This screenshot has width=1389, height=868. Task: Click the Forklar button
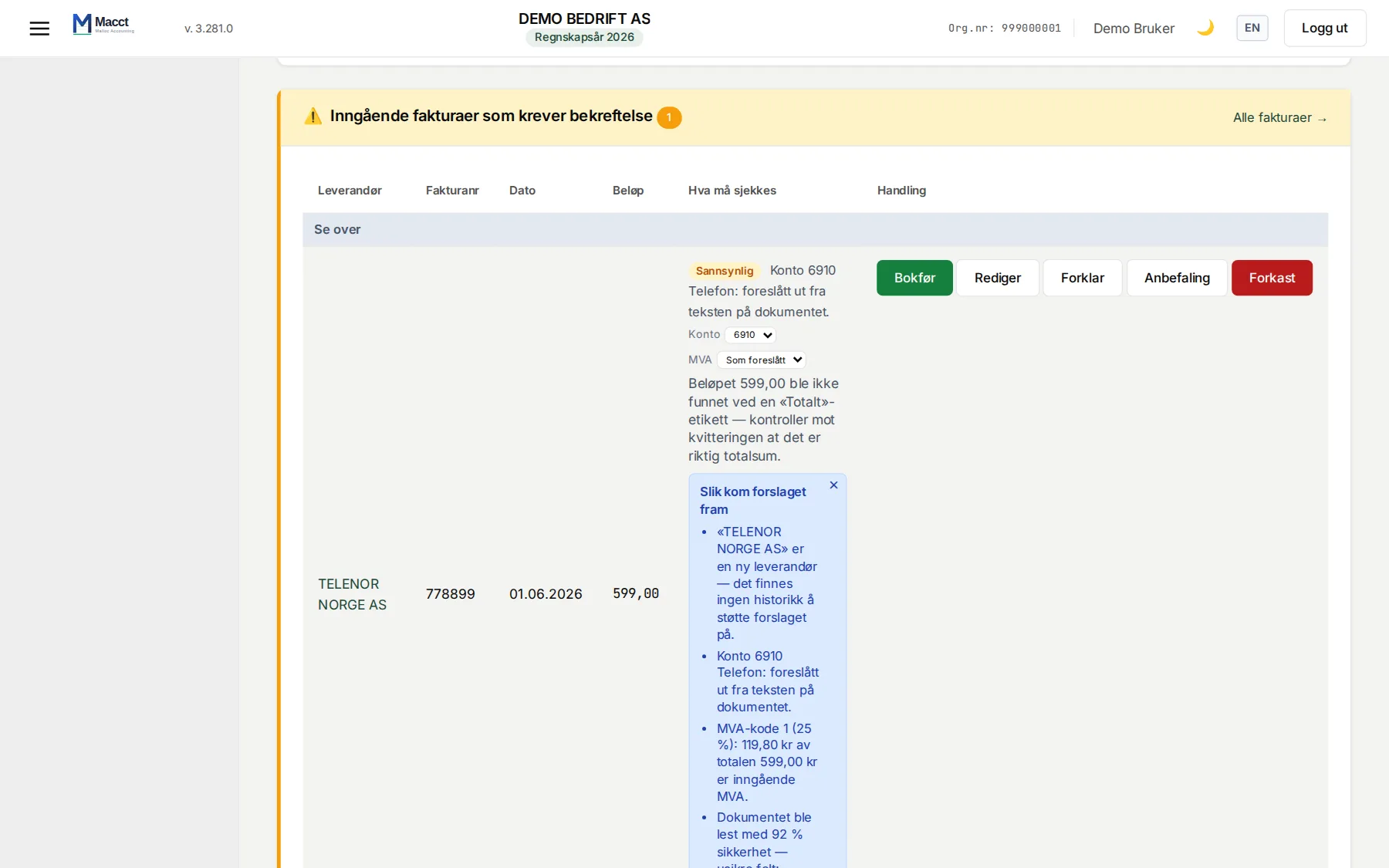[1082, 278]
